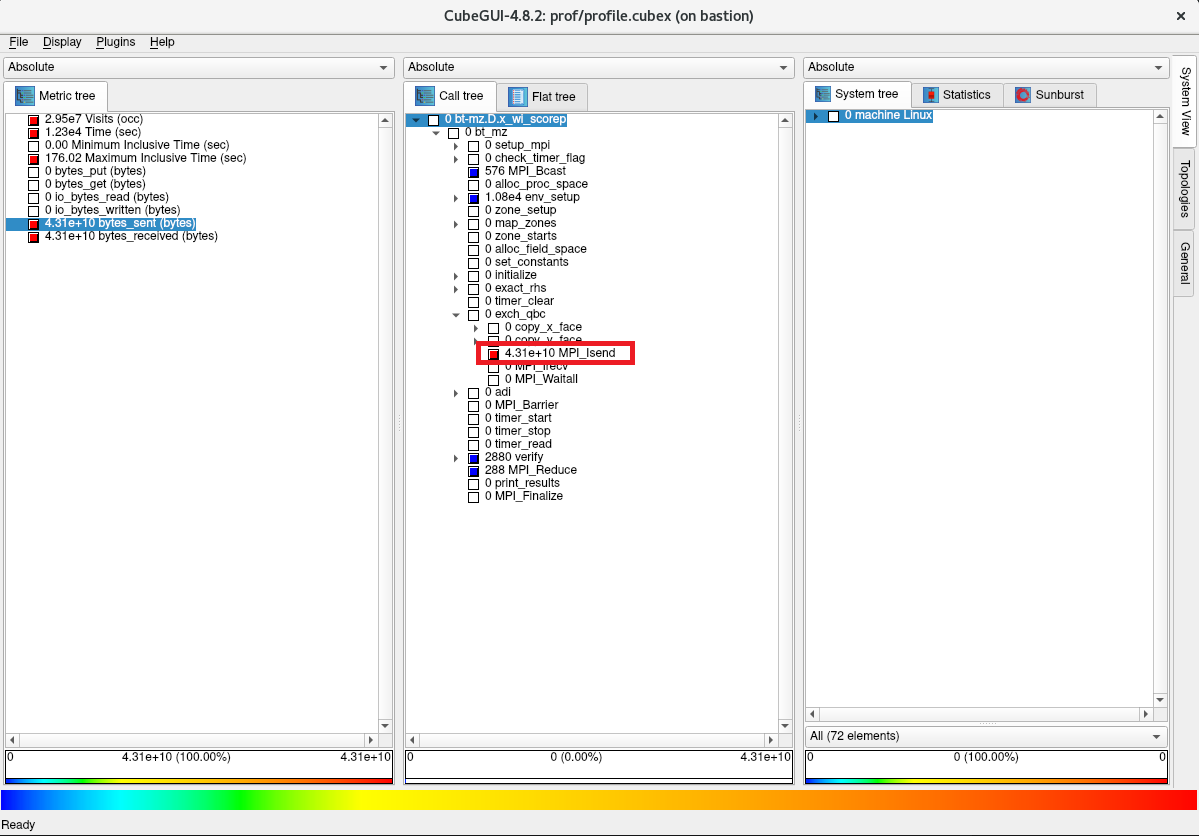Expand the machine Linux node
Screen dimensions: 1199x836
coord(815,116)
